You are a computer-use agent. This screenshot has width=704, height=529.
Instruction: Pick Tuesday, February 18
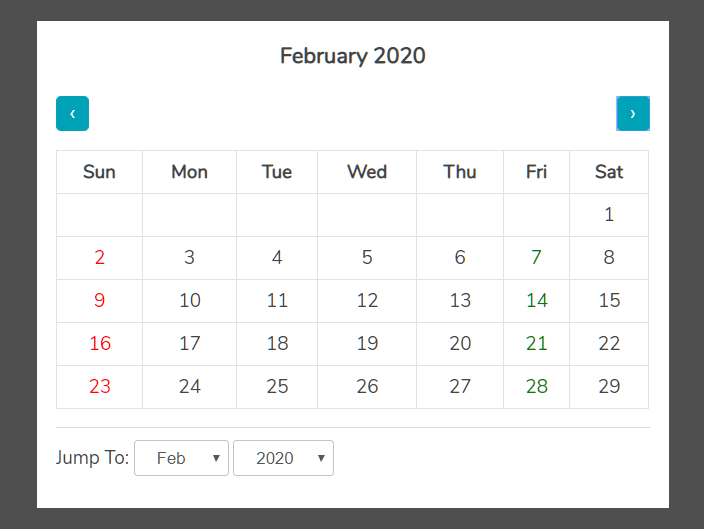click(x=277, y=344)
